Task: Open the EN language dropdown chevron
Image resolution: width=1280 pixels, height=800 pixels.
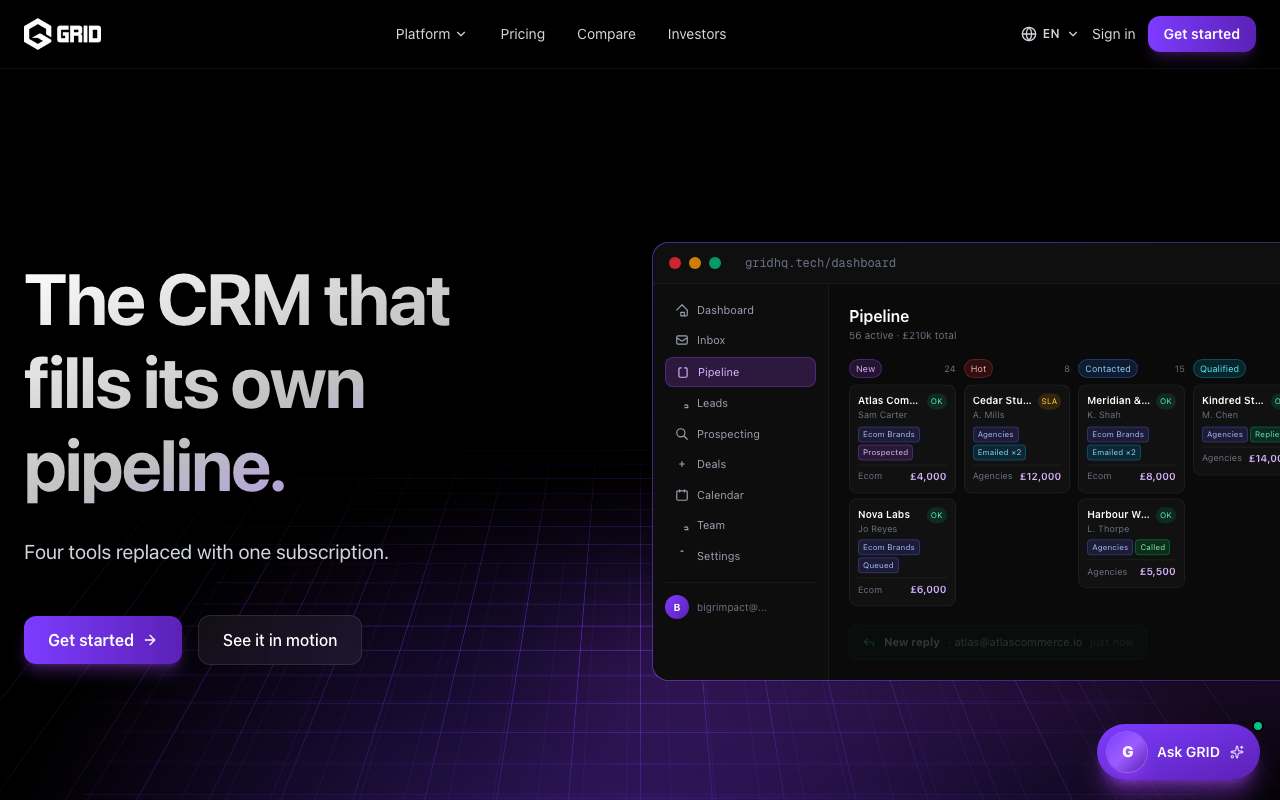Action: (1073, 34)
